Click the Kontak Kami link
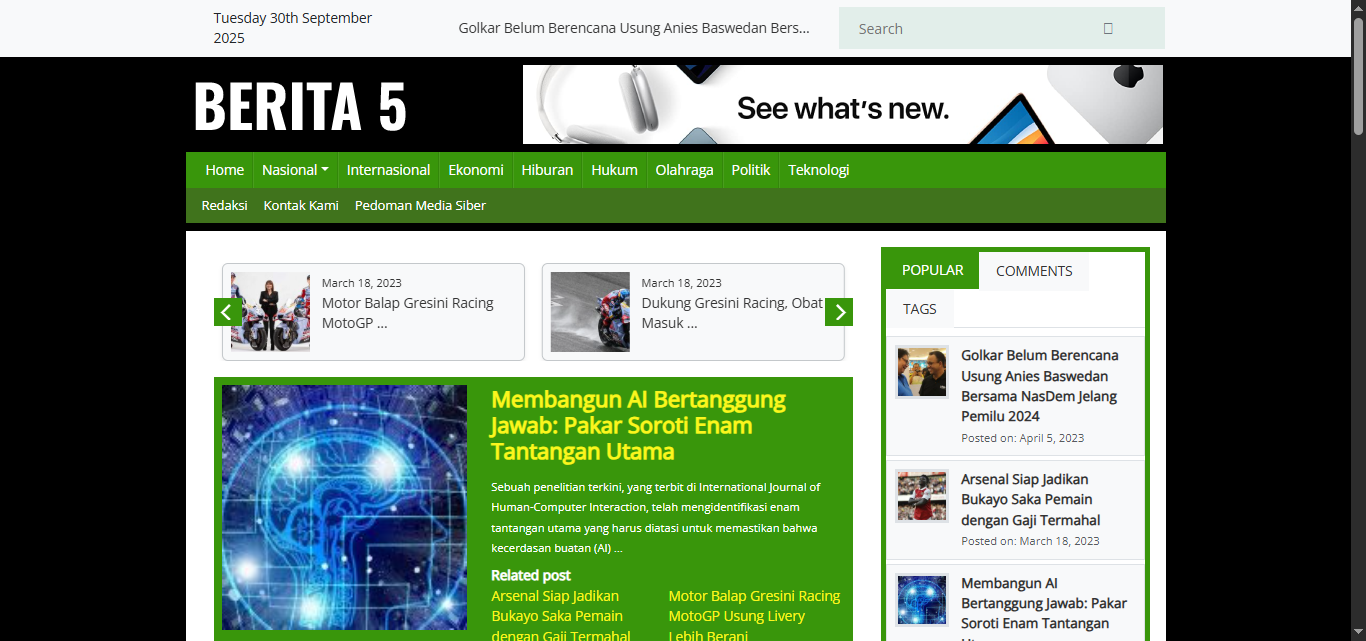Screen dimensions: 1366x641 301,205
